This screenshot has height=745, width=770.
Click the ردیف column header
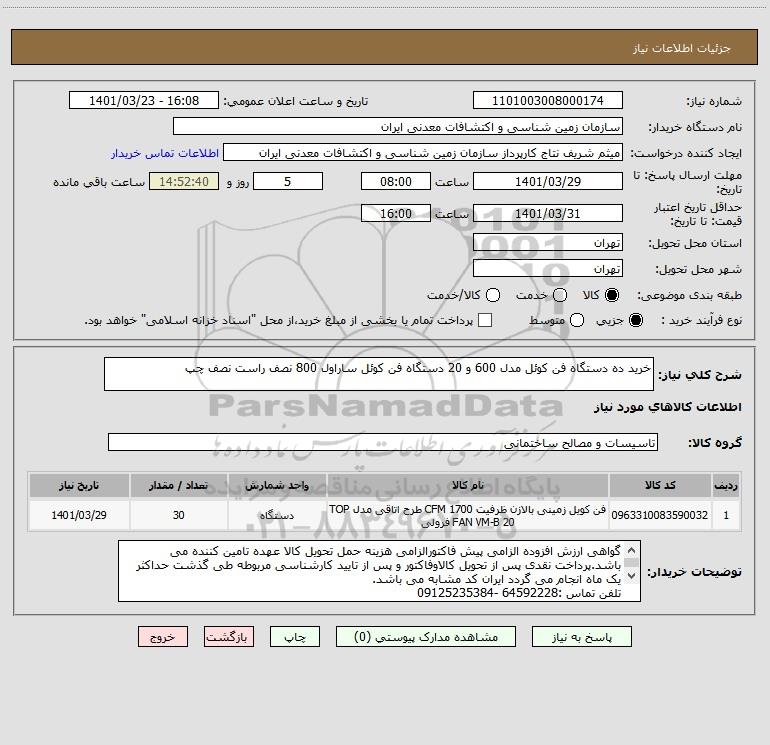(726, 485)
